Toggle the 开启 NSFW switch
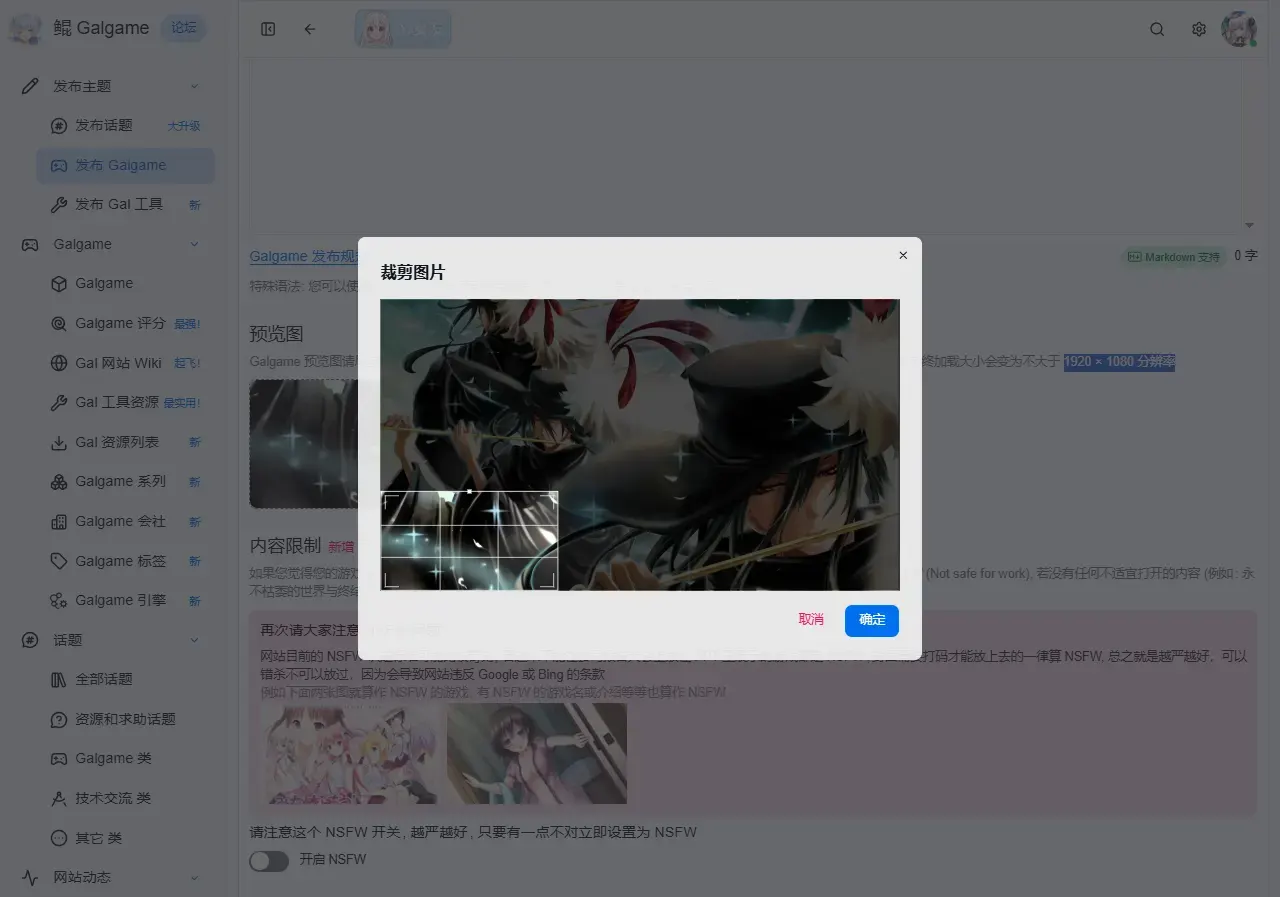 (269, 861)
